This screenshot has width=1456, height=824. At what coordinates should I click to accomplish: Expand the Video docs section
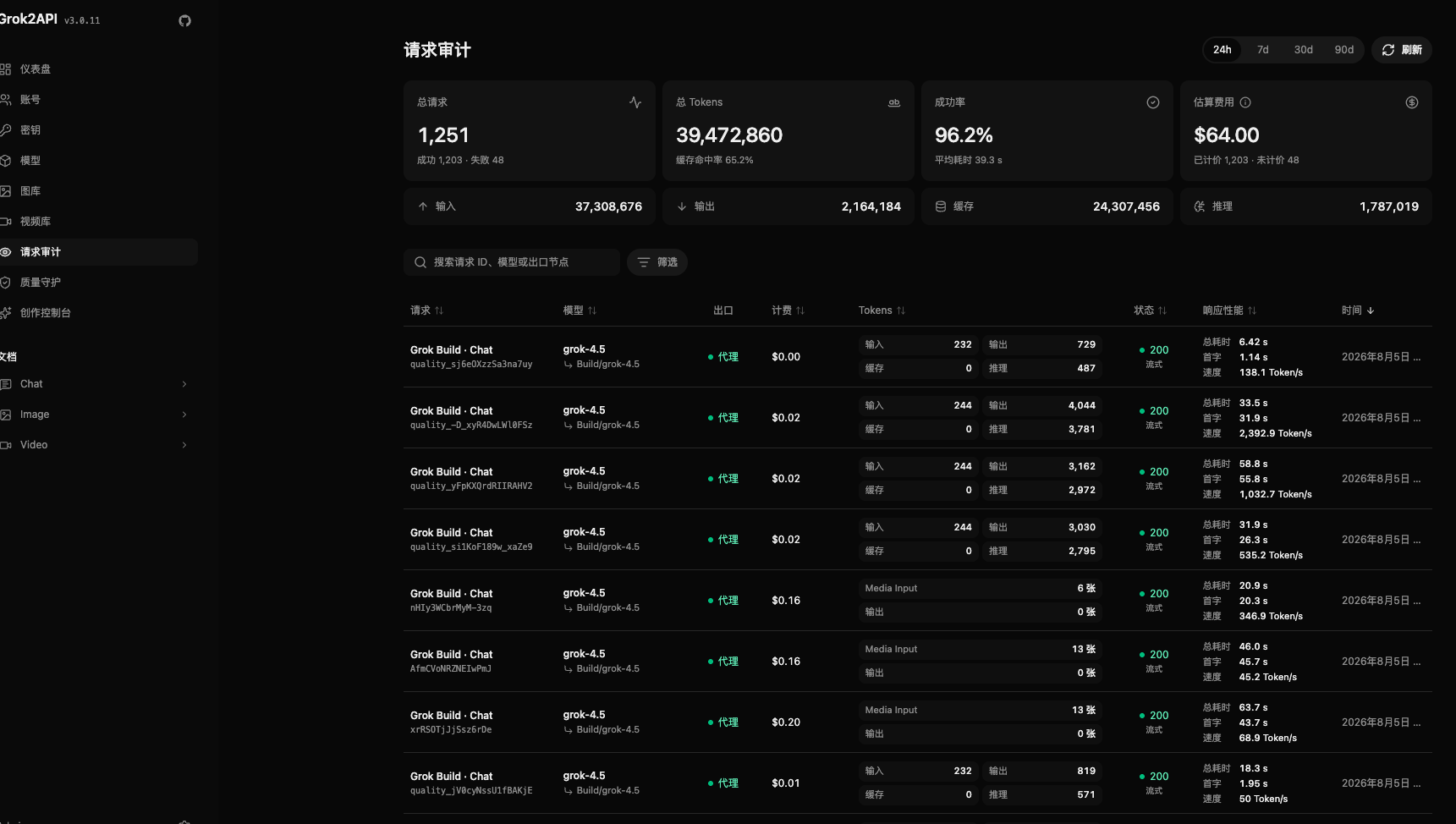pos(98,445)
